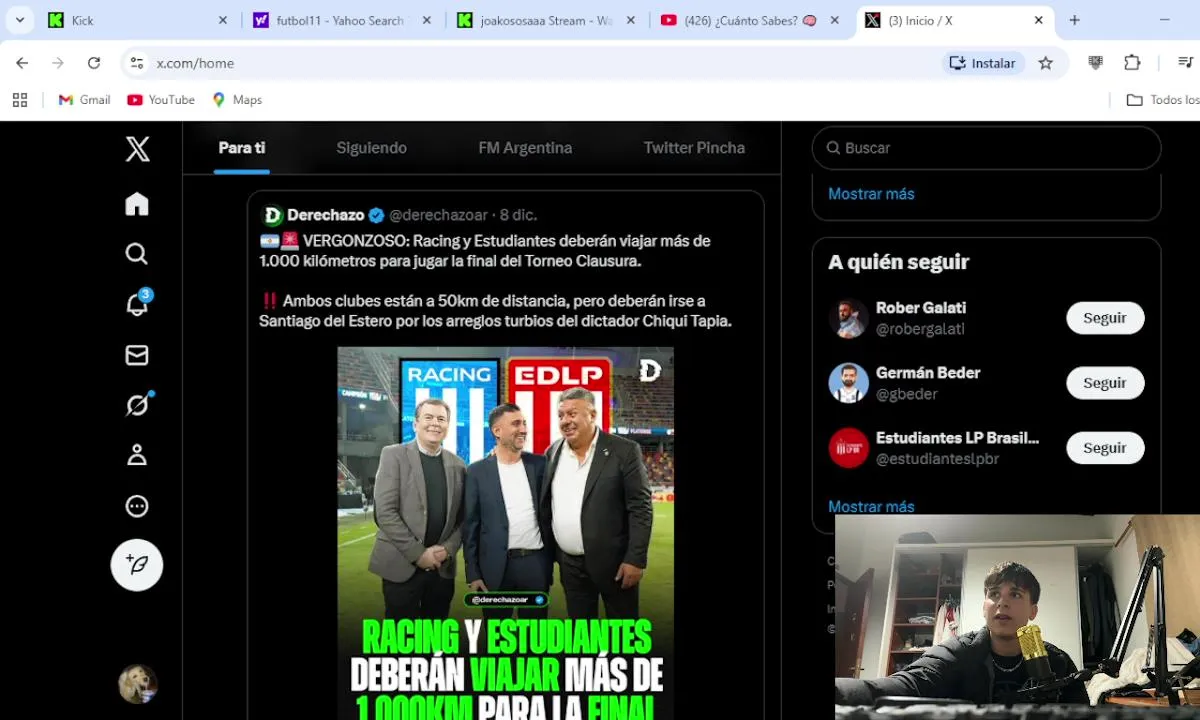
Task: Bookmark this page with star icon
Action: [1046, 63]
